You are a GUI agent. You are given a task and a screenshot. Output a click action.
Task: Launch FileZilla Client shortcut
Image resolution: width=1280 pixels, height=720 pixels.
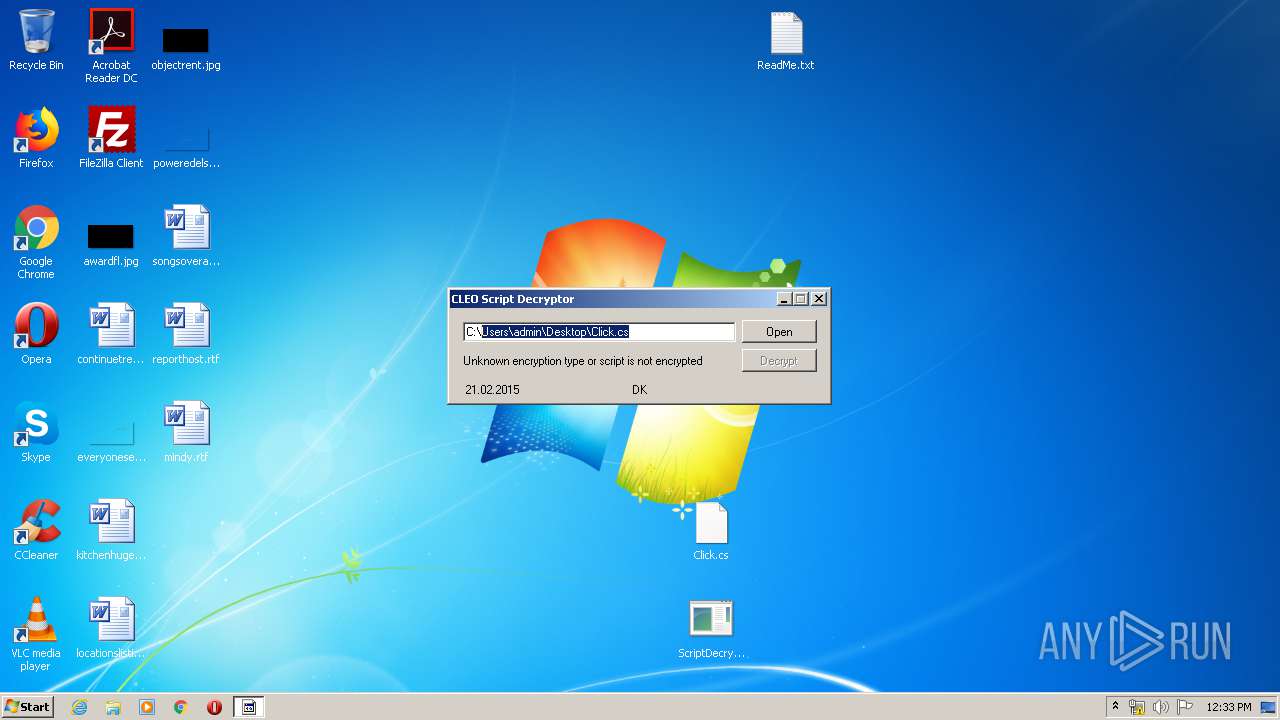pos(111,139)
